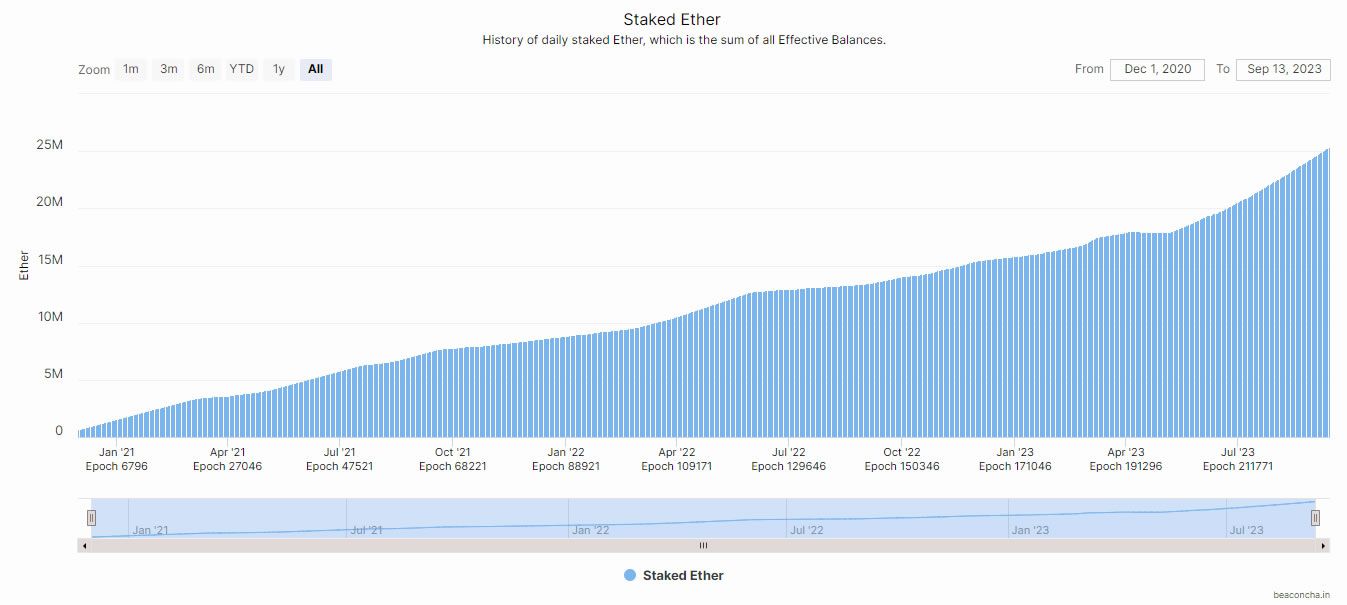1347x605 pixels.
Task: Click Jul '22 in the navigator timeline
Action: pyautogui.click(x=806, y=530)
